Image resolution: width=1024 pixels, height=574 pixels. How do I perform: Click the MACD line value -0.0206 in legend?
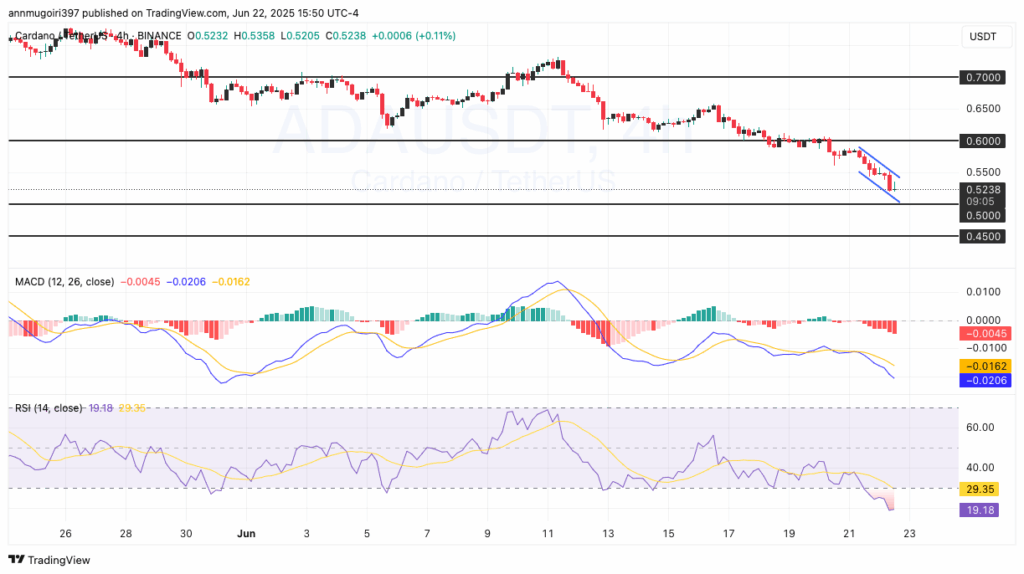(186, 281)
